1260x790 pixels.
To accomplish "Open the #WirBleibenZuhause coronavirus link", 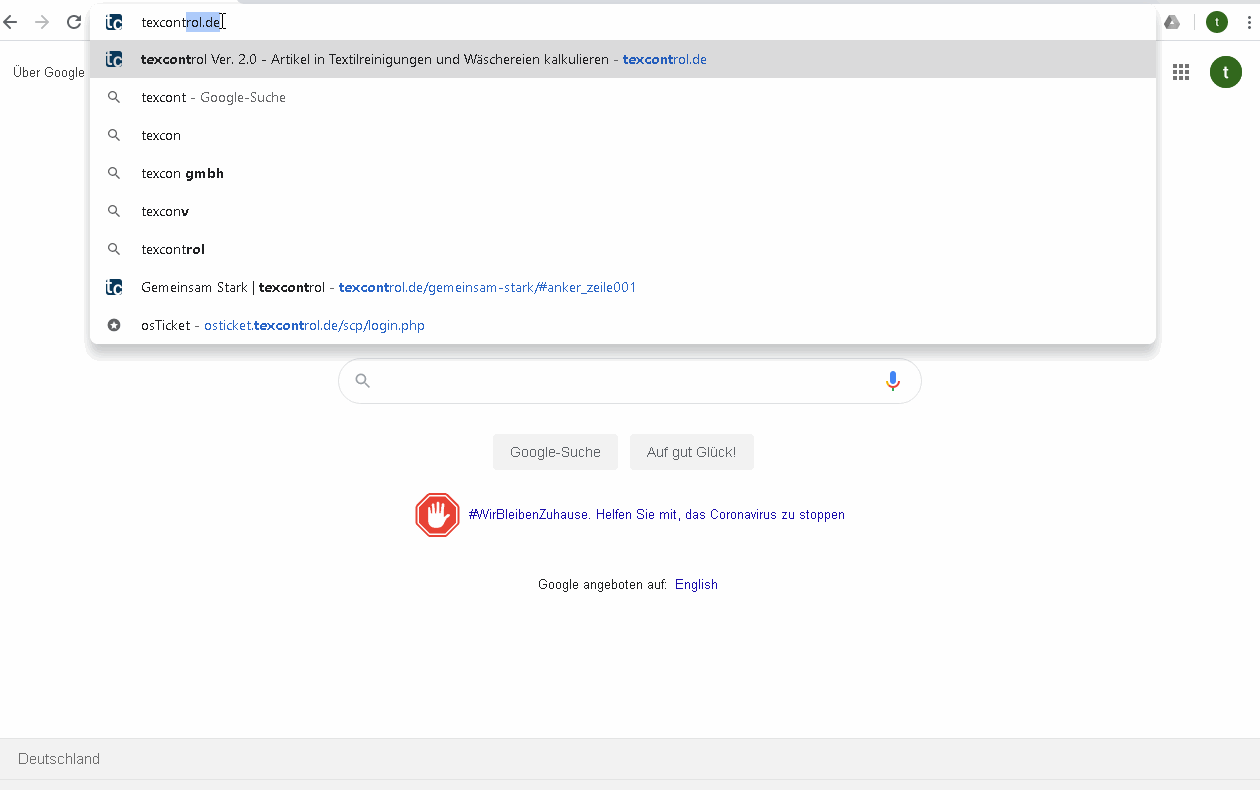I will tap(657, 515).
